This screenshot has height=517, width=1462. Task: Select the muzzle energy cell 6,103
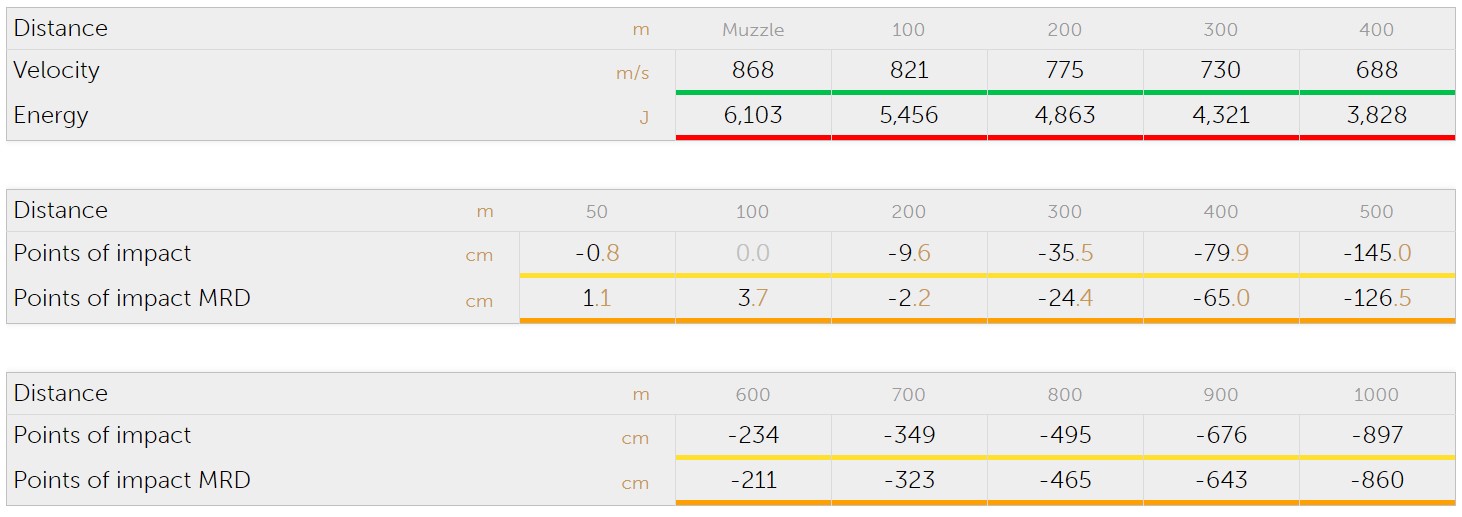click(753, 115)
